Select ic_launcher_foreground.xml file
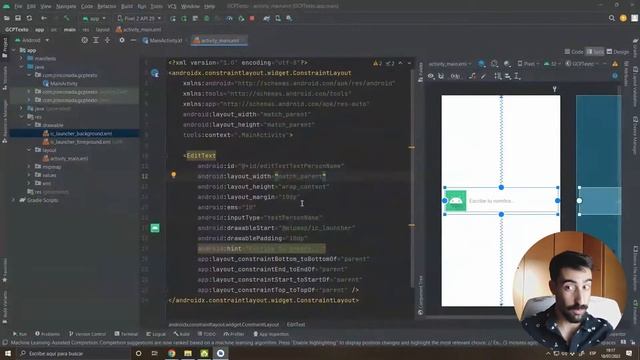The width and height of the screenshot is (640, 360). click(76, 142)
